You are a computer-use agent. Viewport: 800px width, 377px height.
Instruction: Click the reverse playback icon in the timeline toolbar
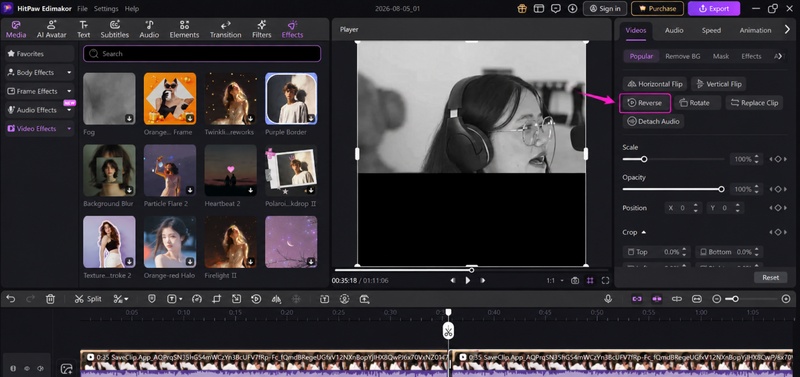(x=257, y=299)
